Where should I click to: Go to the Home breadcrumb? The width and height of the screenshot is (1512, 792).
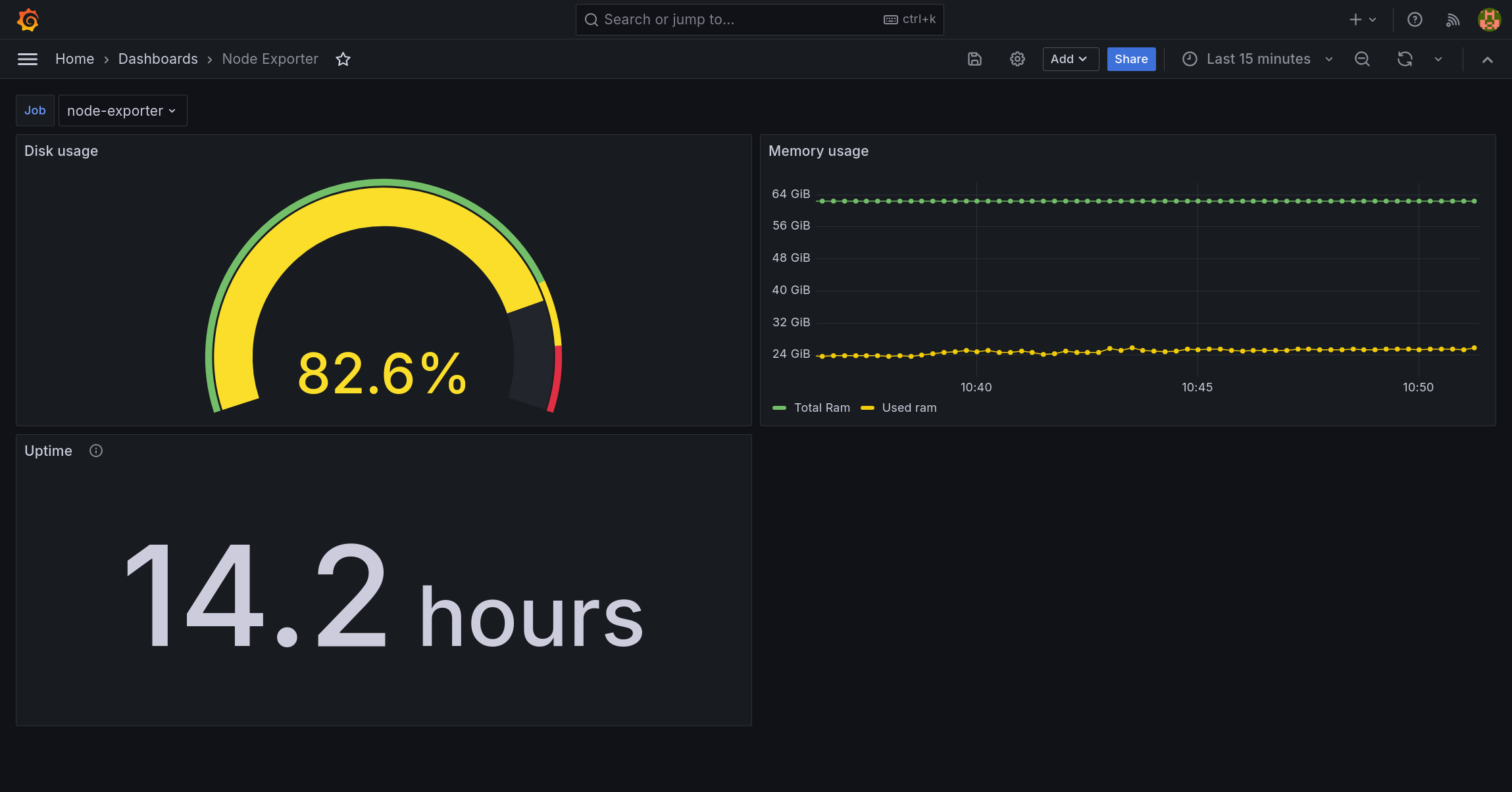click(x=74, y=59)
